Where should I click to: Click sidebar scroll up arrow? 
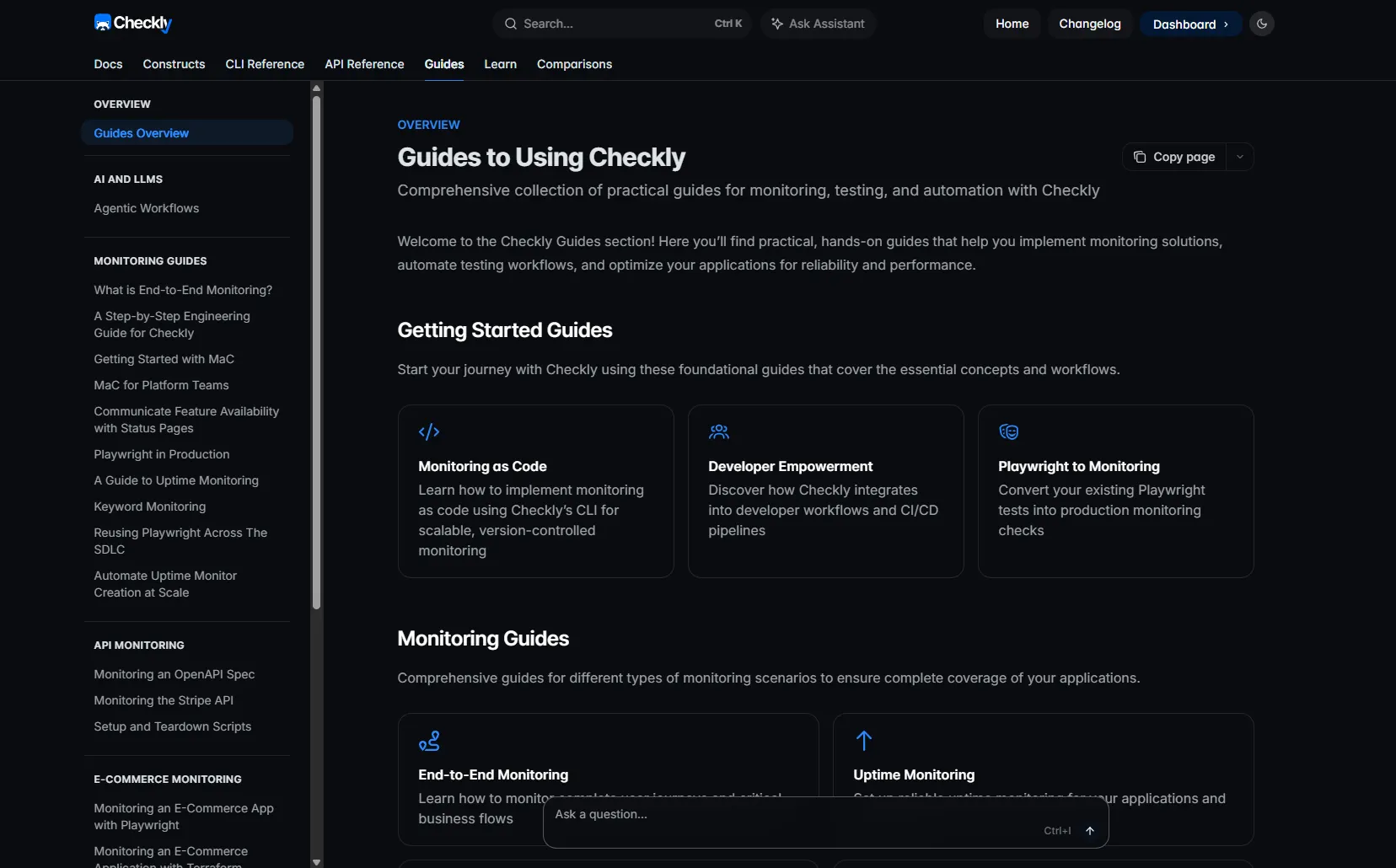317,88
